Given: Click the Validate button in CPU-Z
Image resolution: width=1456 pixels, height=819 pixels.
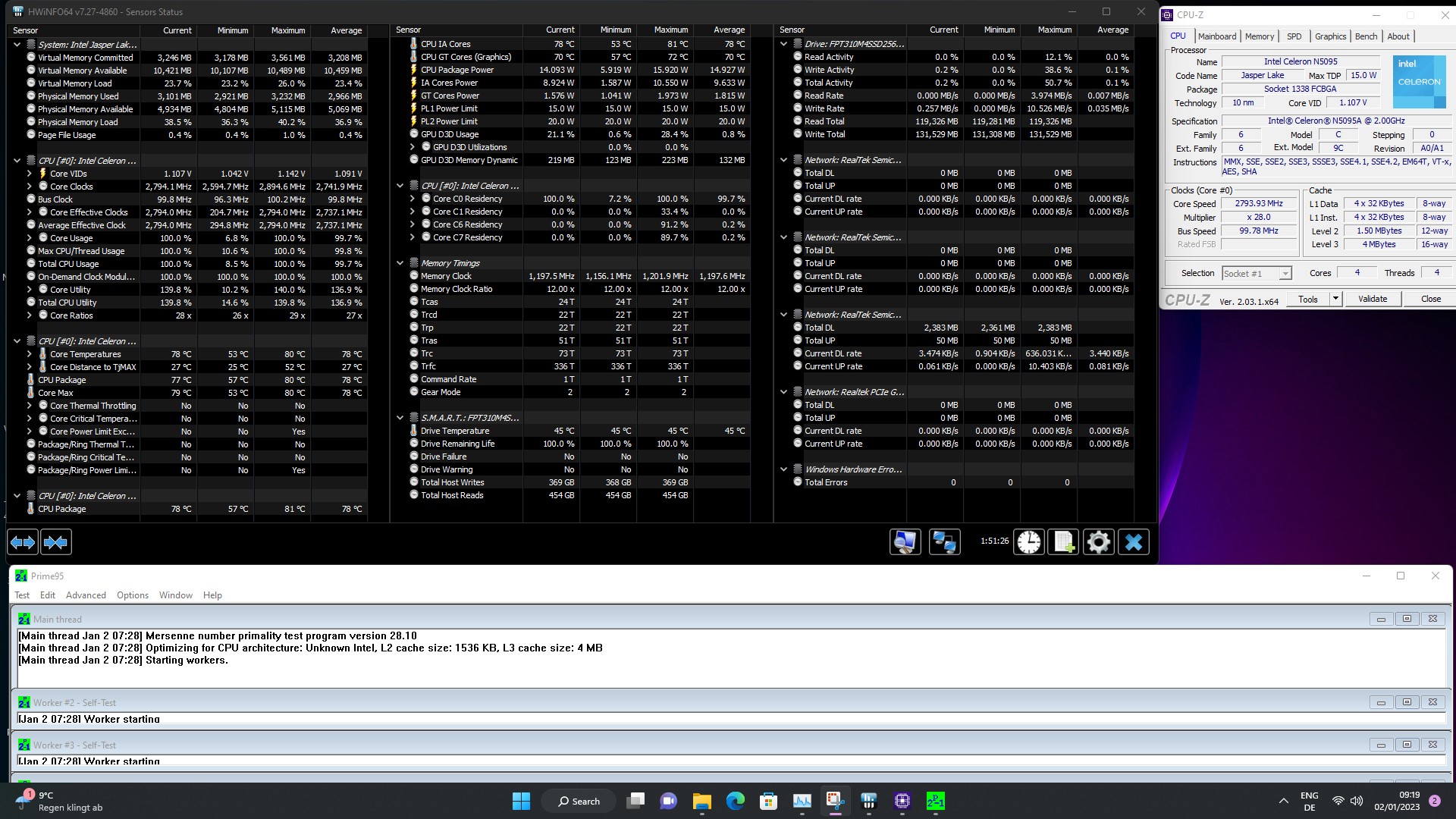Looking at the screenshot, I should [x=1372, y=299].
